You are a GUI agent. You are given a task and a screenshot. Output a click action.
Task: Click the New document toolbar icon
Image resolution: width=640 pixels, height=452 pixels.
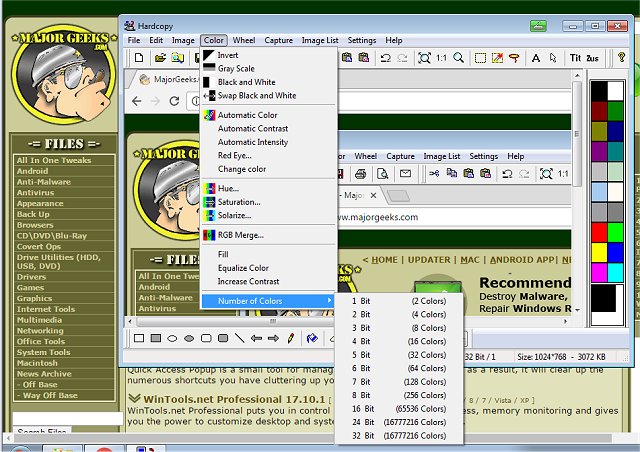(138, 58)
